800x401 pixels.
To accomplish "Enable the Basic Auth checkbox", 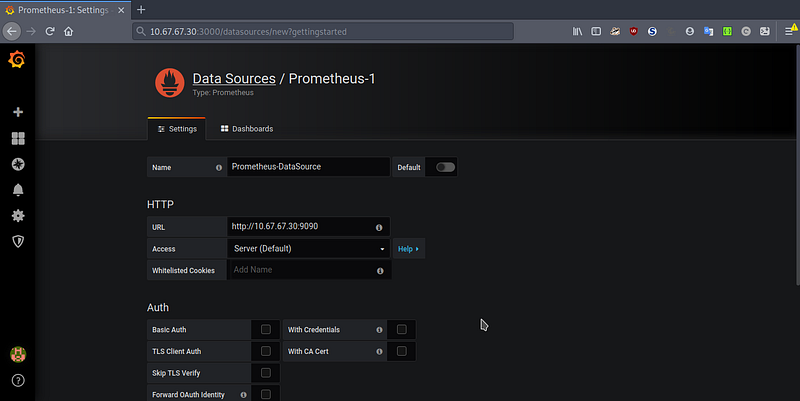I will pos(266,330).
